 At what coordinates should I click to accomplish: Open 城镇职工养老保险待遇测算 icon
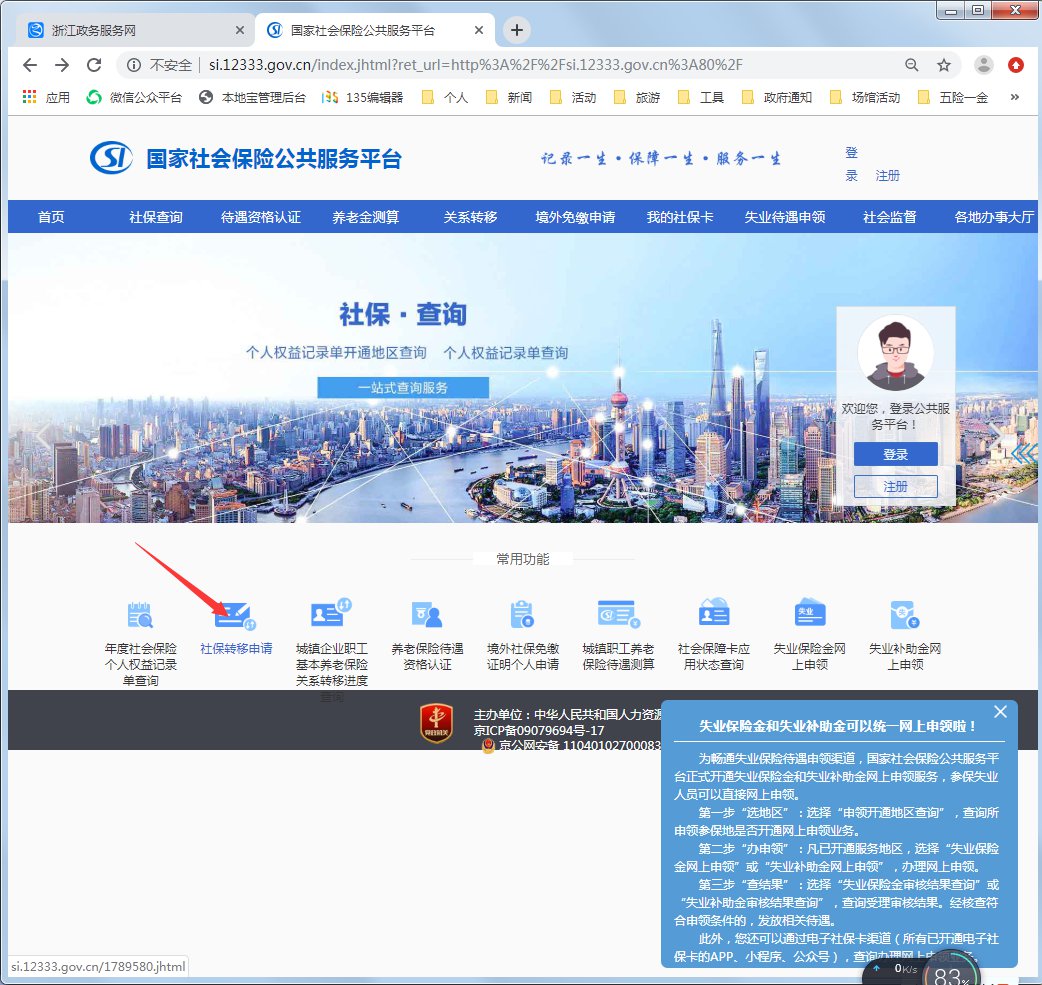(x=618, y=614)
